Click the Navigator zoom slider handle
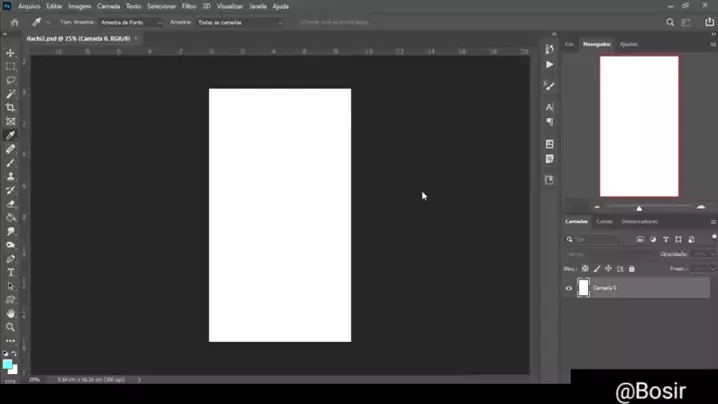The image size is (718, 404). [x=639, y=209]
